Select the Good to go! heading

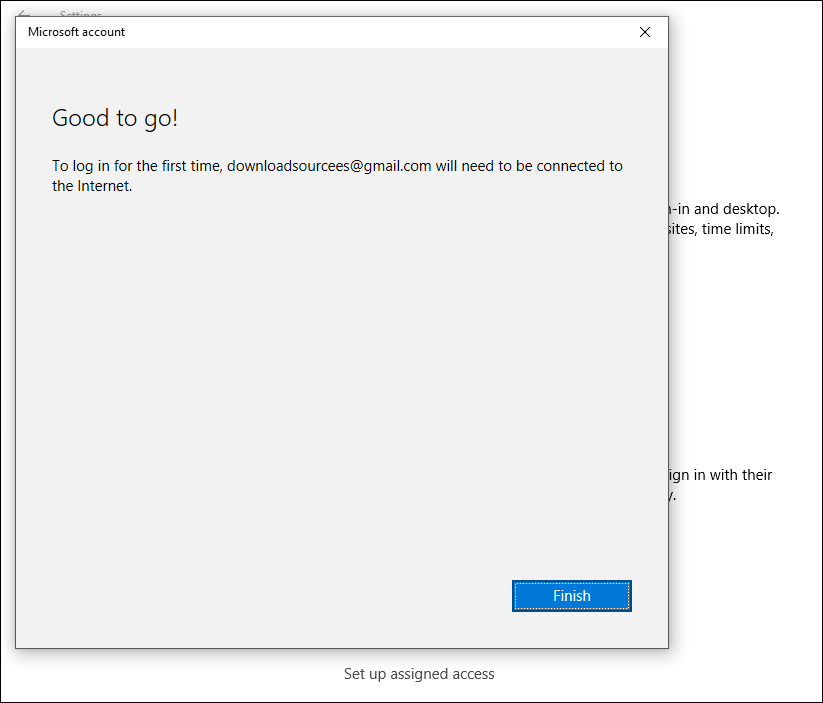pos(115,118)
